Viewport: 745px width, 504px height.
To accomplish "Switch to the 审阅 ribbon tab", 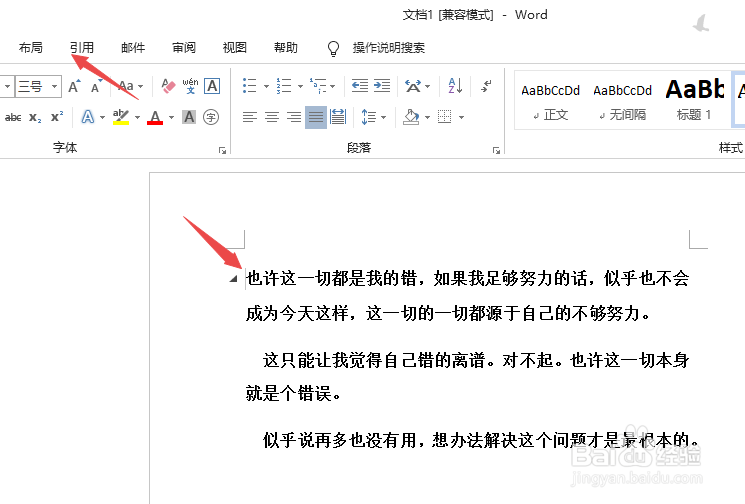I will (x=184, y=48).
